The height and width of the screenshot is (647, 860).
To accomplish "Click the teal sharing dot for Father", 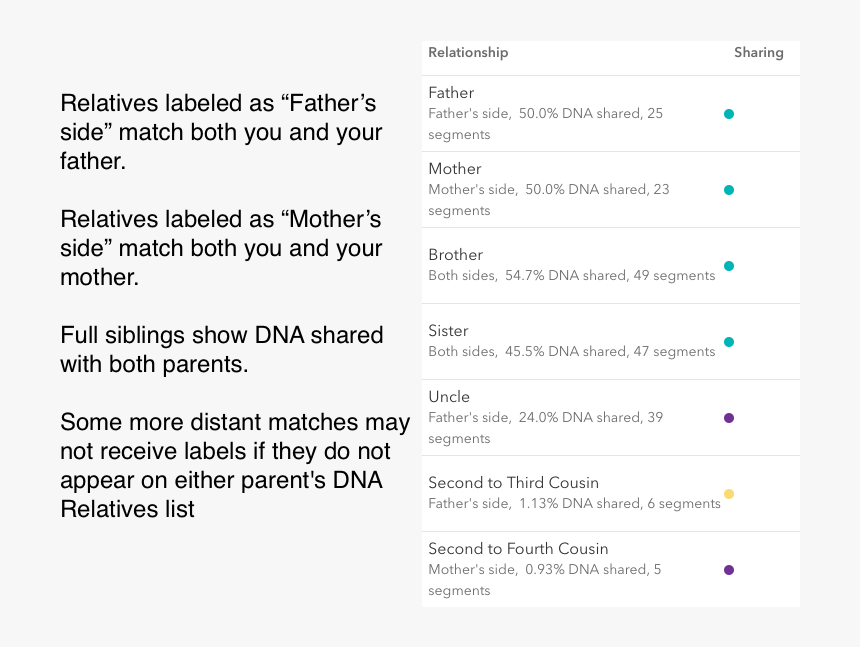I will click(x=729, y=114).
